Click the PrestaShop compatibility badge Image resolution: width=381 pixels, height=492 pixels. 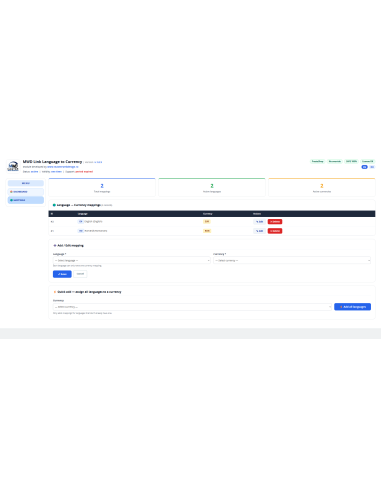(317, 161)
